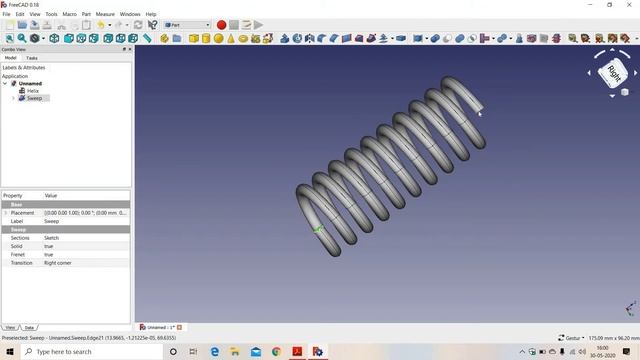The width and height of the screenshot is (640, 360).
Task: Select the Boolean Union tool
Action: point(460,38)
